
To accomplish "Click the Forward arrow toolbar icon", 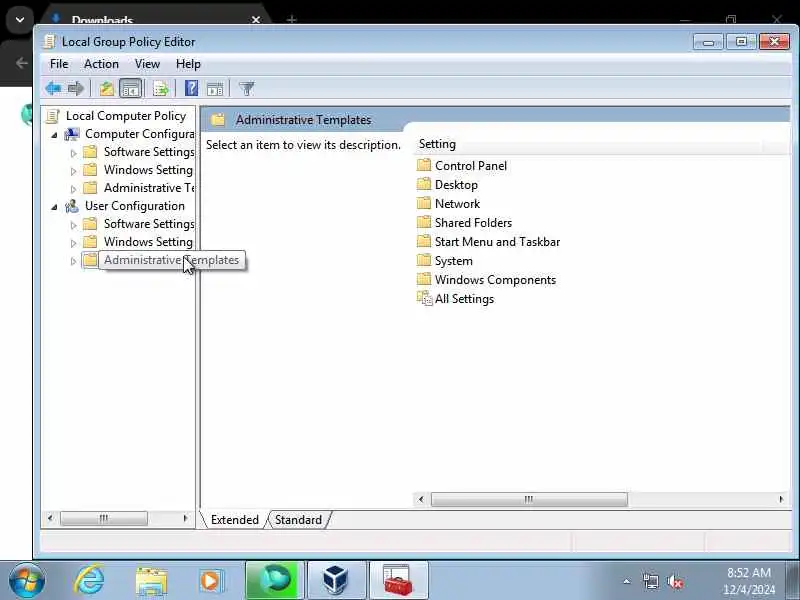I will pos(76,89).
